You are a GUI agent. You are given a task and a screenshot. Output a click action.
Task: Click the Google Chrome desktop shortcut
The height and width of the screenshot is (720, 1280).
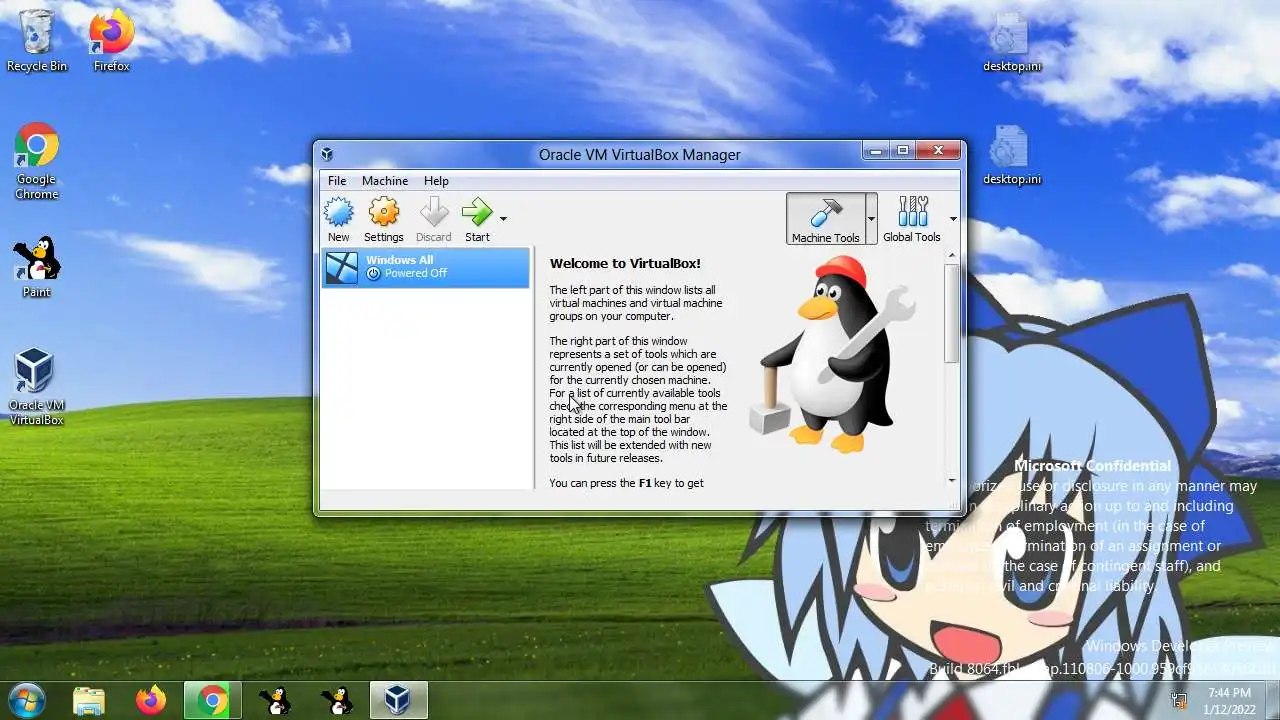36,162
